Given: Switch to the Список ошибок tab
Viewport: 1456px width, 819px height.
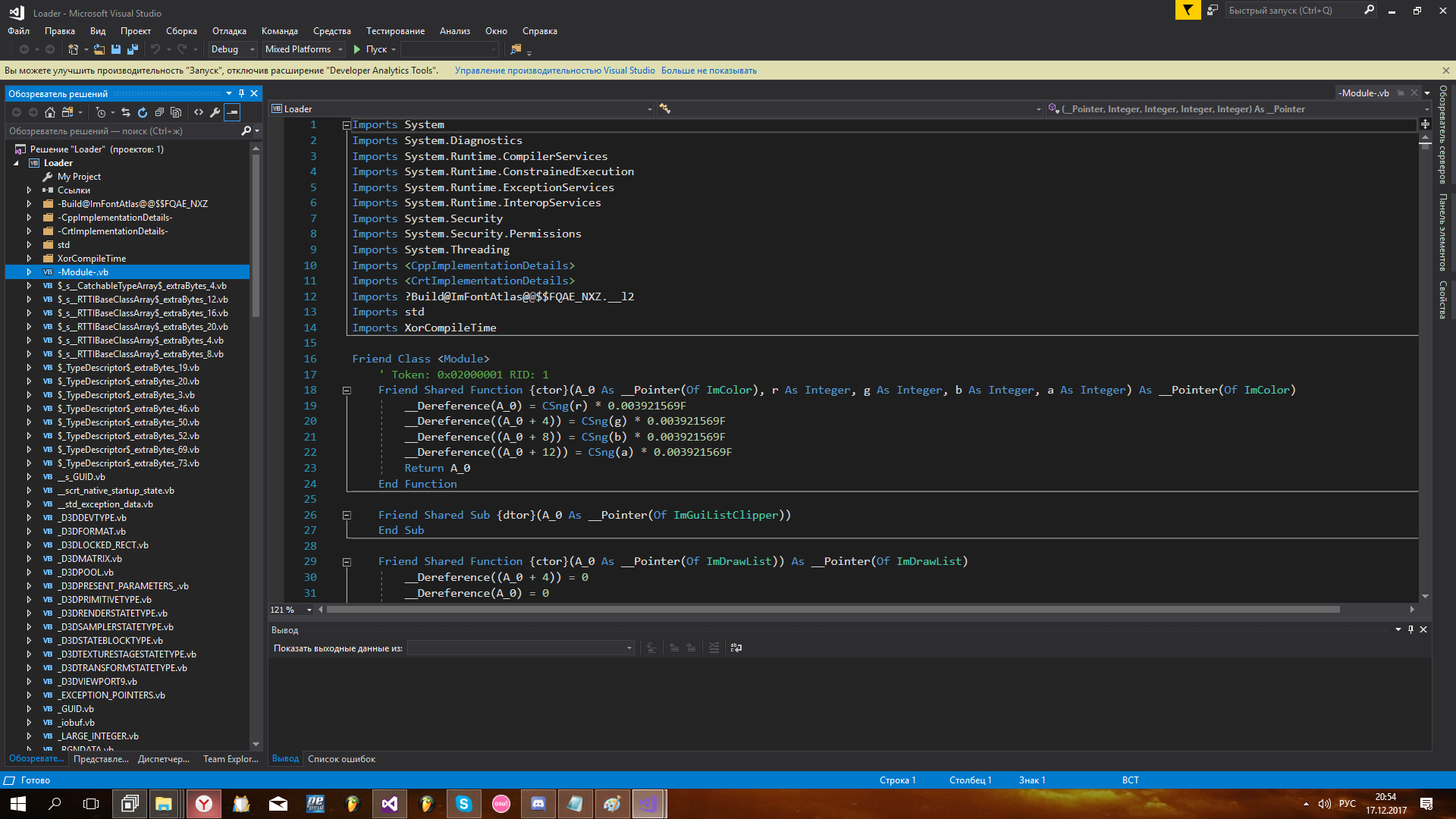Looking at the screenshot, I should (x=341, y=759).
